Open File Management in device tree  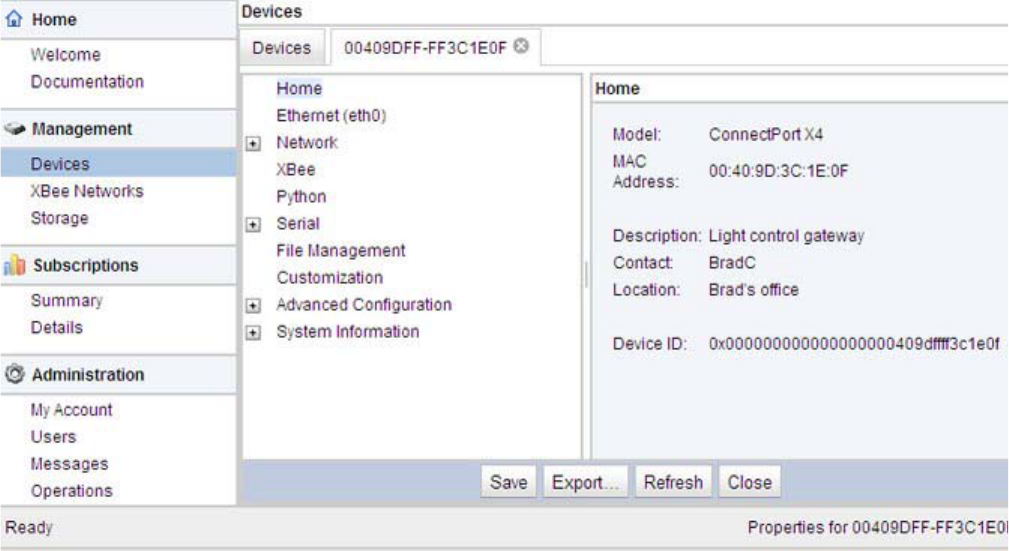(341, 251)
